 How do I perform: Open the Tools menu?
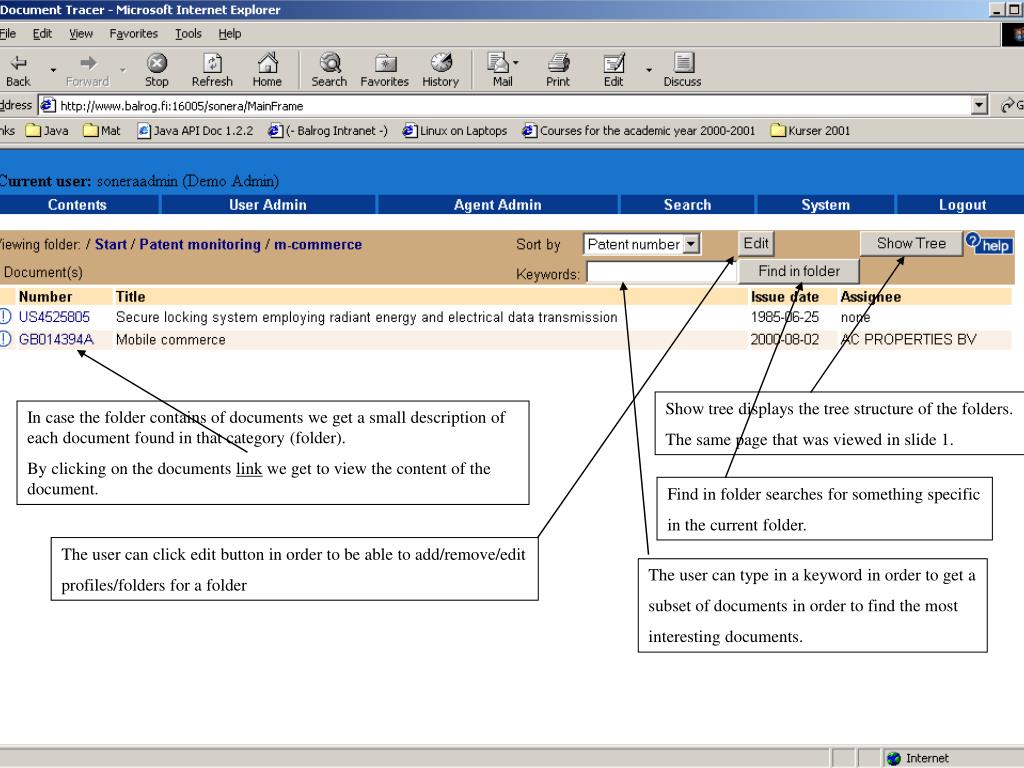[x=188, y=33]
